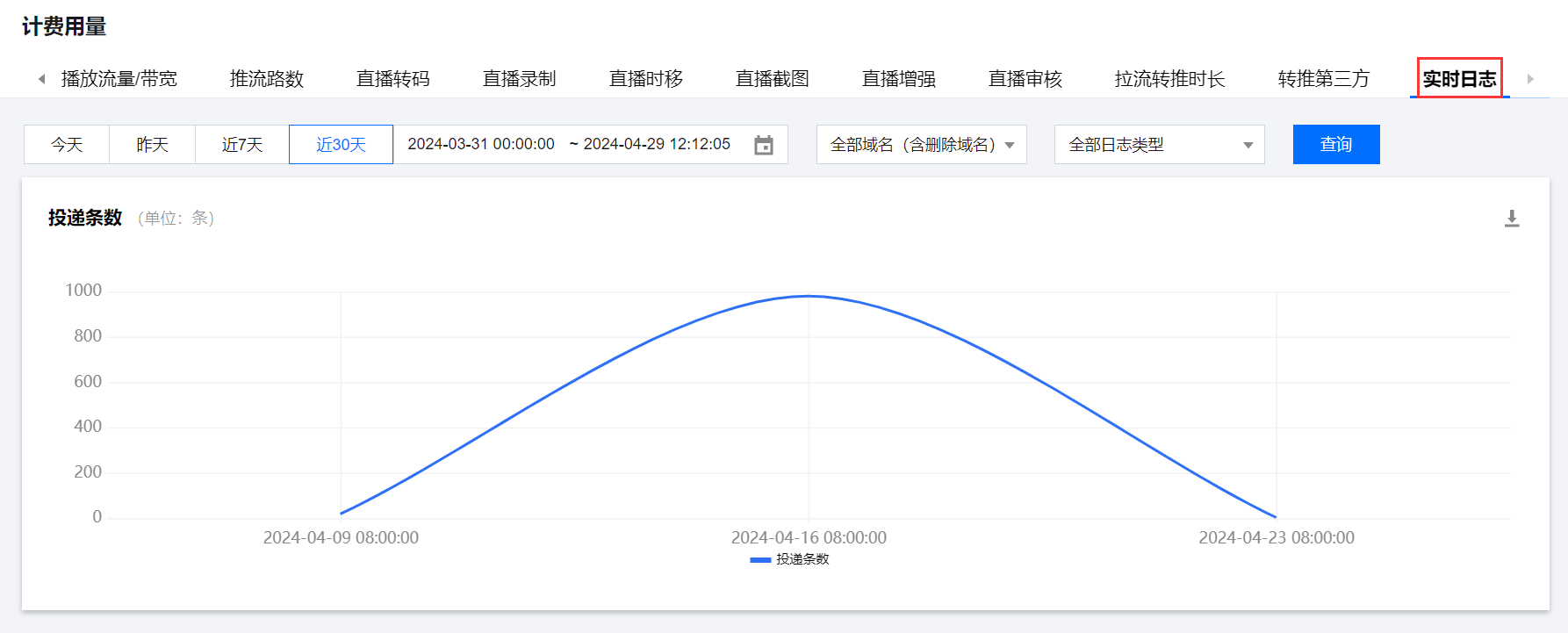This screenshot has height=633, width=1568.
Task: Toggle the 投递条数 legend series
Action: point(789,559)
